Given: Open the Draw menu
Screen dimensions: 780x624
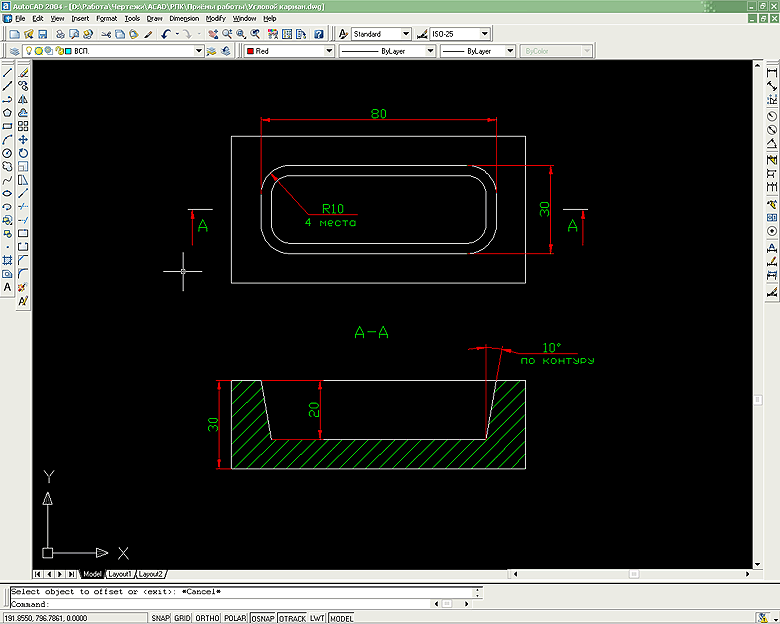Looking at the screenshot, I should (x=154, y=18).
